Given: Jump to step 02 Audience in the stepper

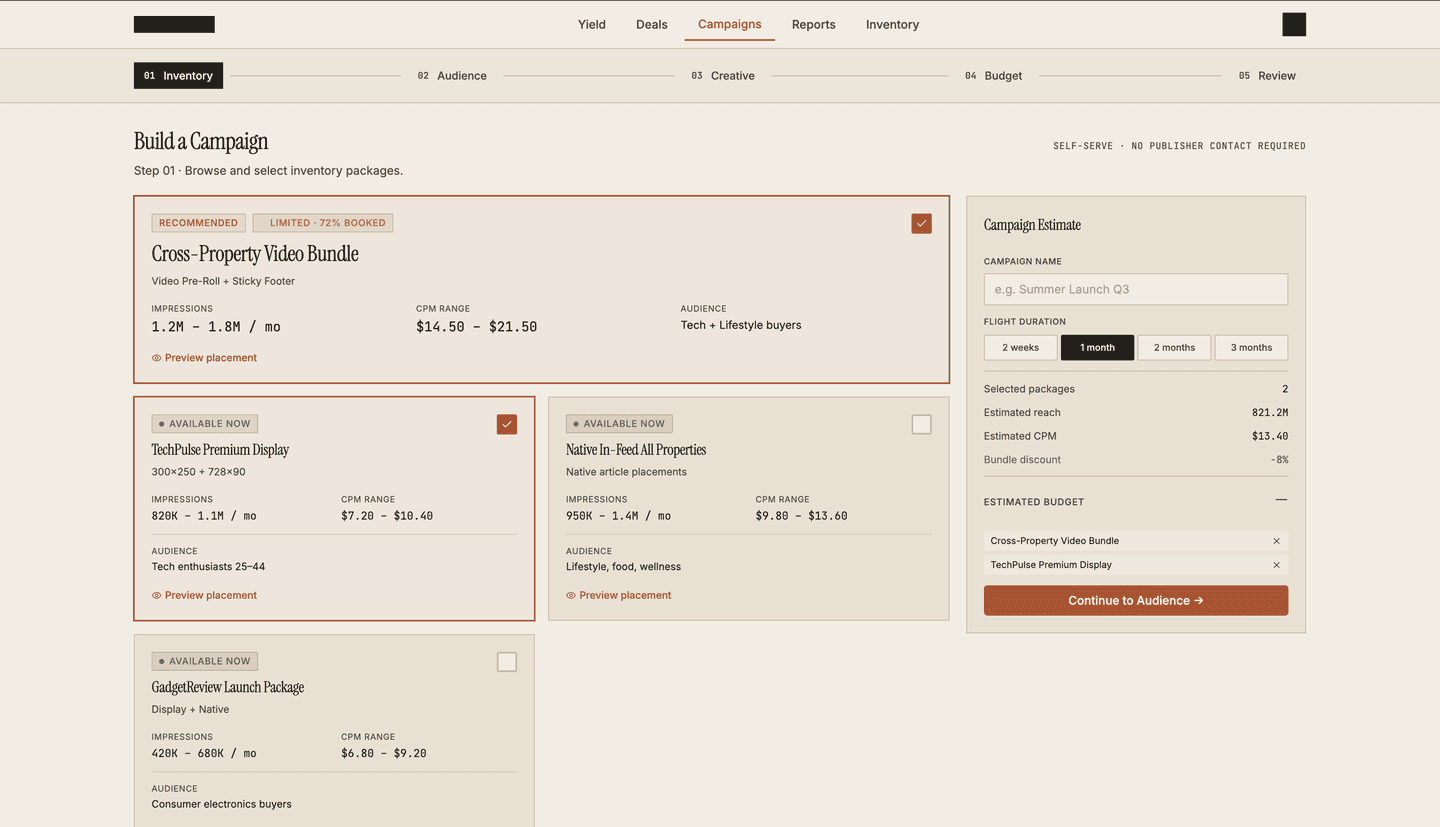Looking at the screenshot, I should click(x=452, y=75).
